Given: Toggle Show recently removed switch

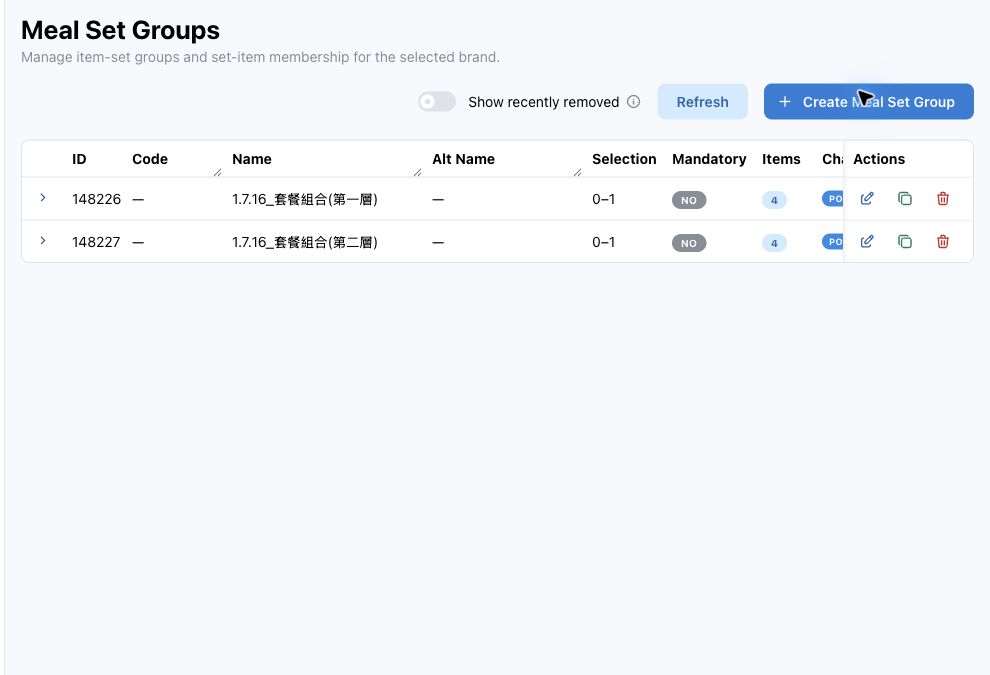Looking at the screenshot, I should [437, 102].
